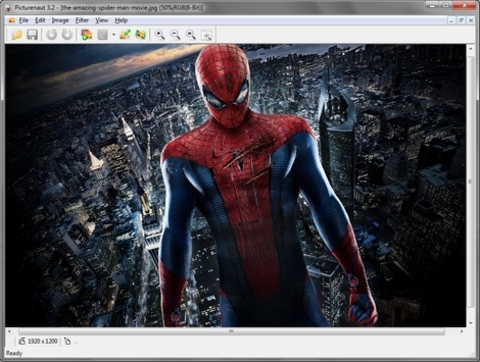
Task: Open the Help menu
Action: tap(121, 20)
